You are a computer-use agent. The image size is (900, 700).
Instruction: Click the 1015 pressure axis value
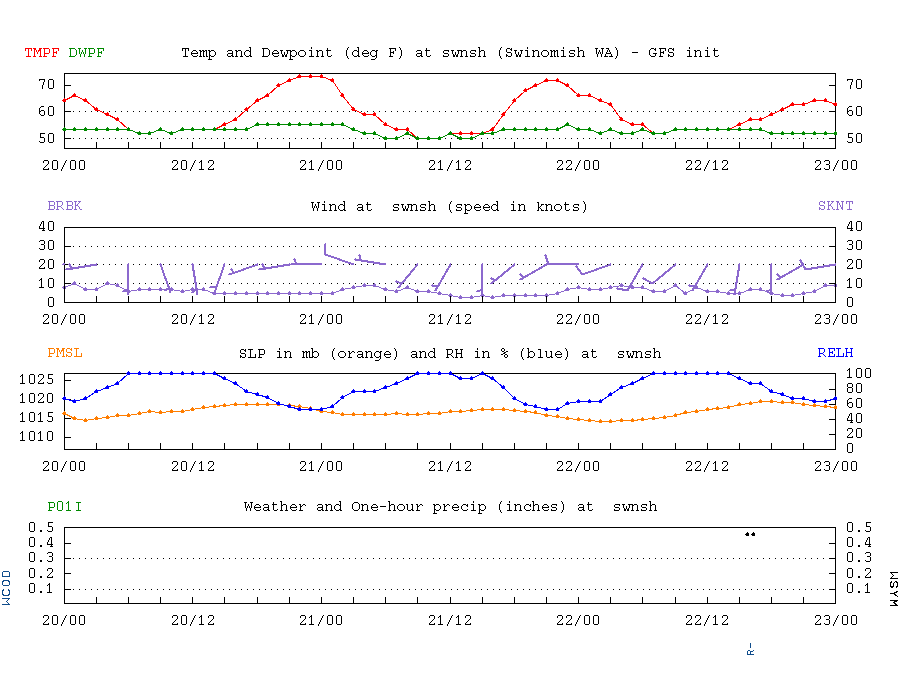tap(37, 417)
